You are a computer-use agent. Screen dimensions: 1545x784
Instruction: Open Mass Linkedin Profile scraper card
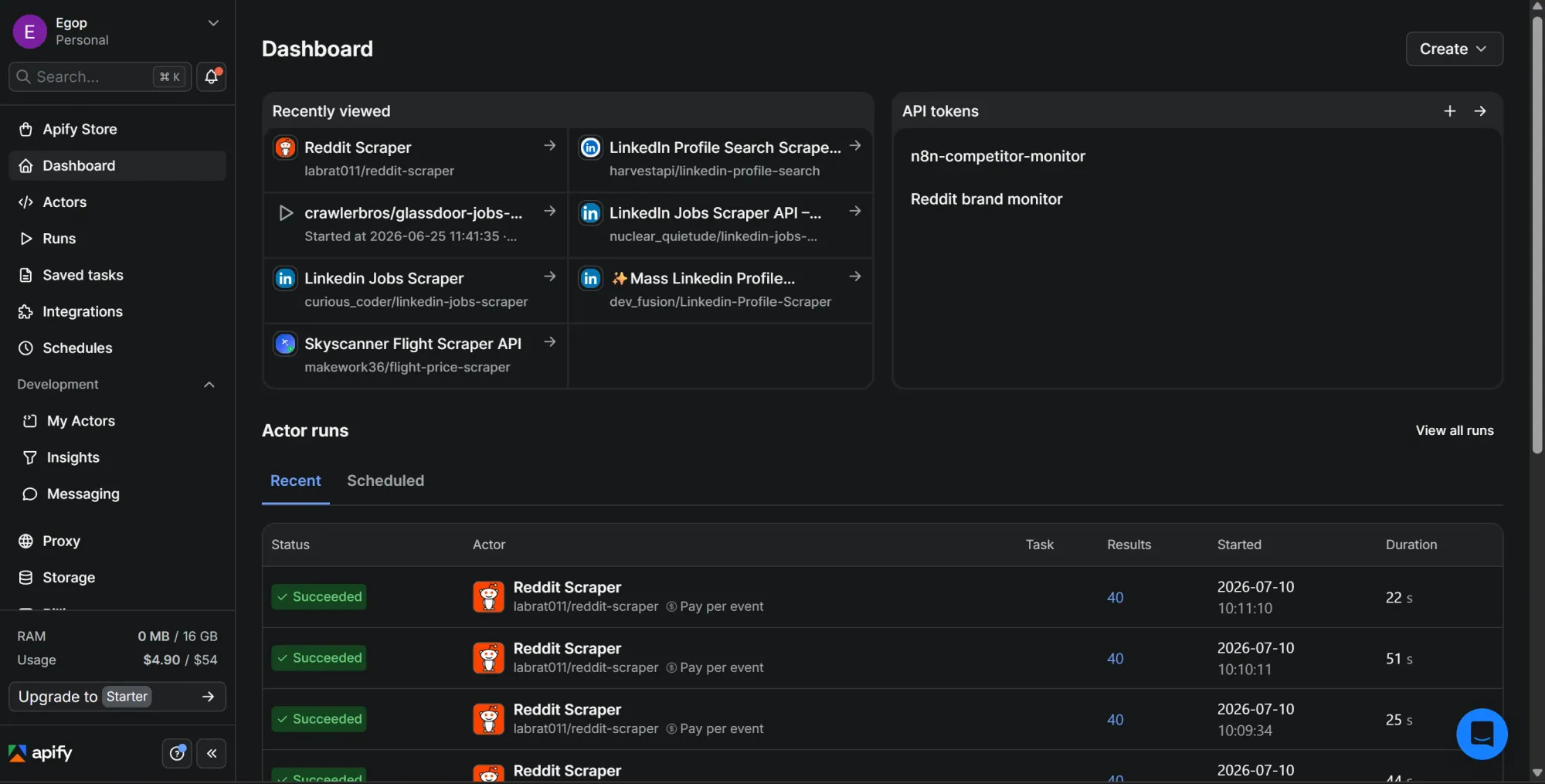click(x=721, y=290)
